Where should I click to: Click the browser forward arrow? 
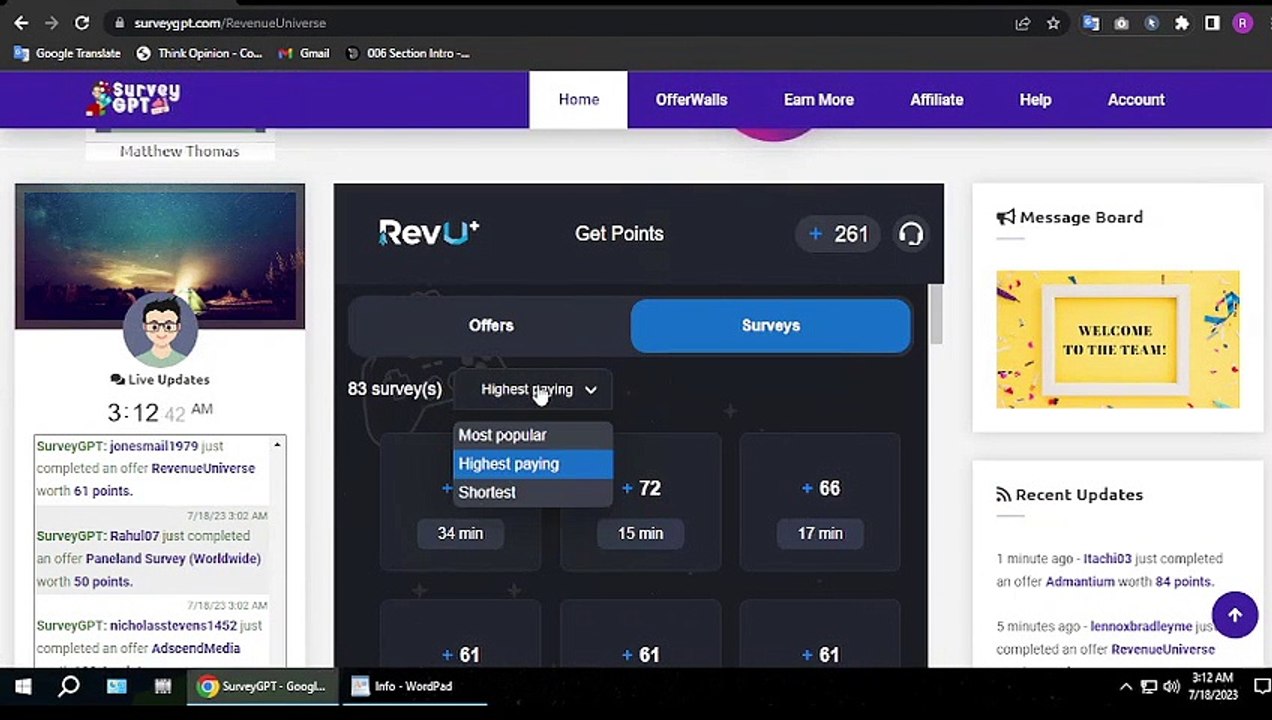[x=51, y=22]
